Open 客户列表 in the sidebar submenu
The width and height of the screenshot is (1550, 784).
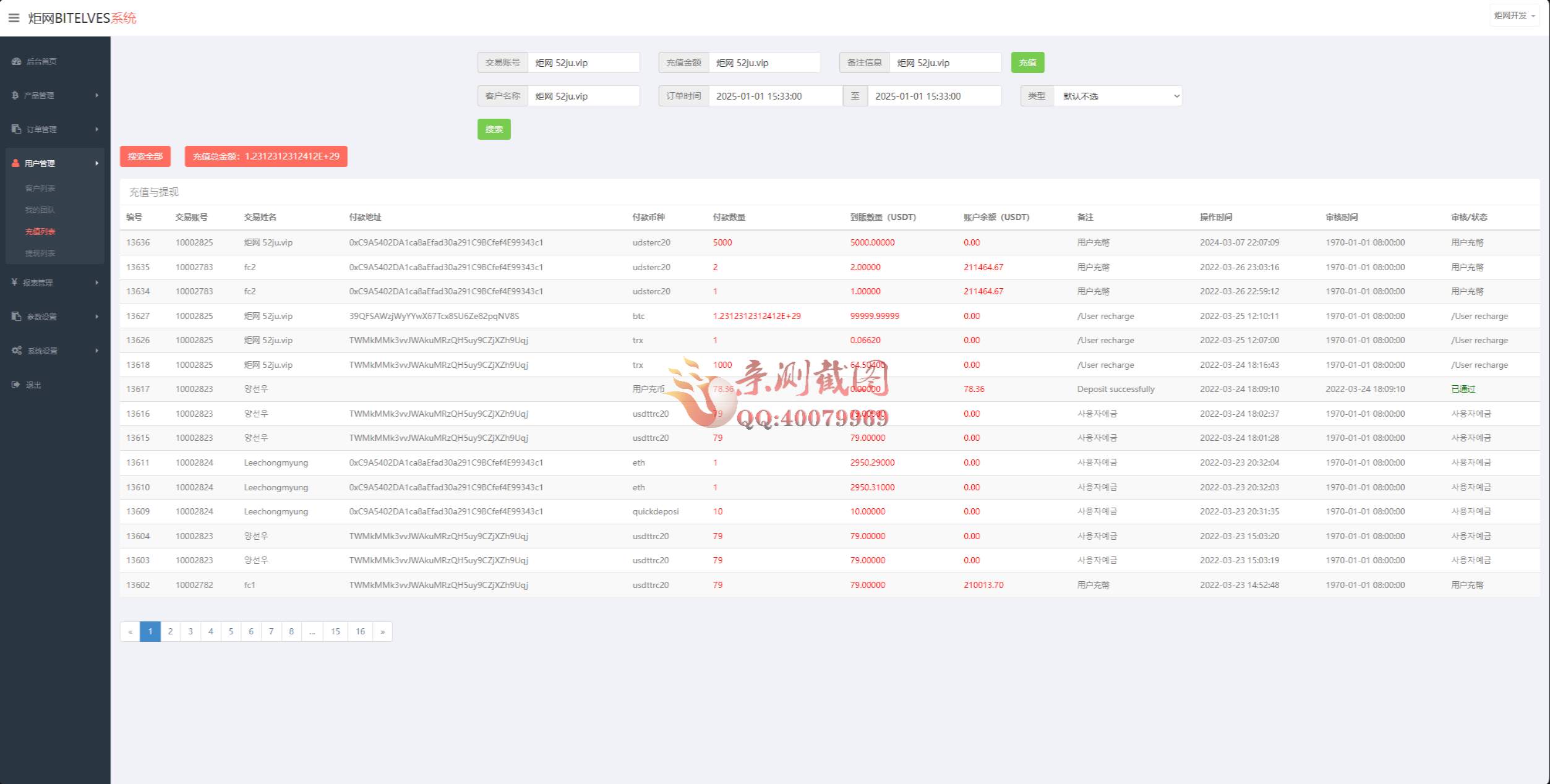point(40,188)
